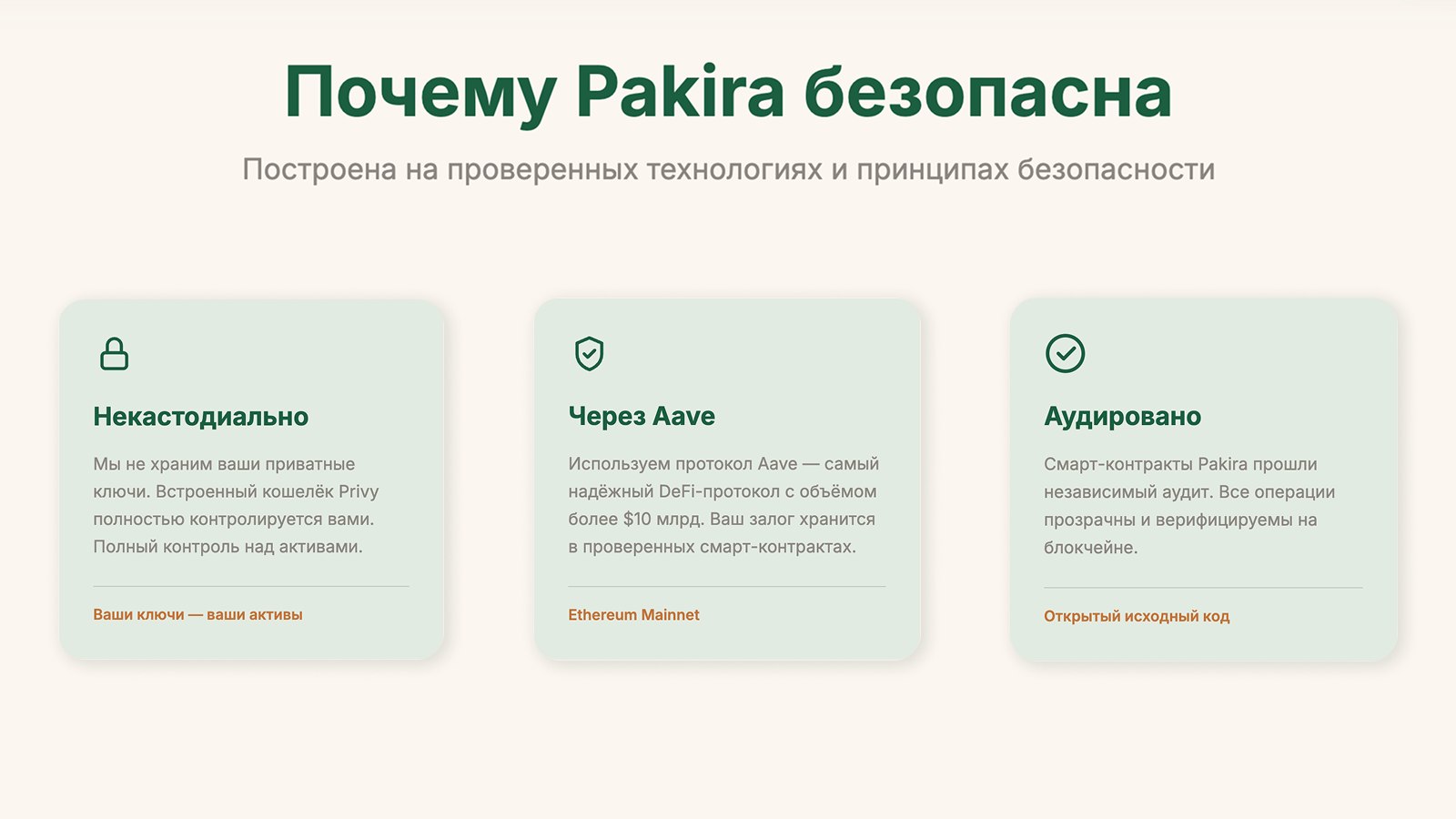Click the circled checkmark icon above Аудировано

(x=1065, y=353)
